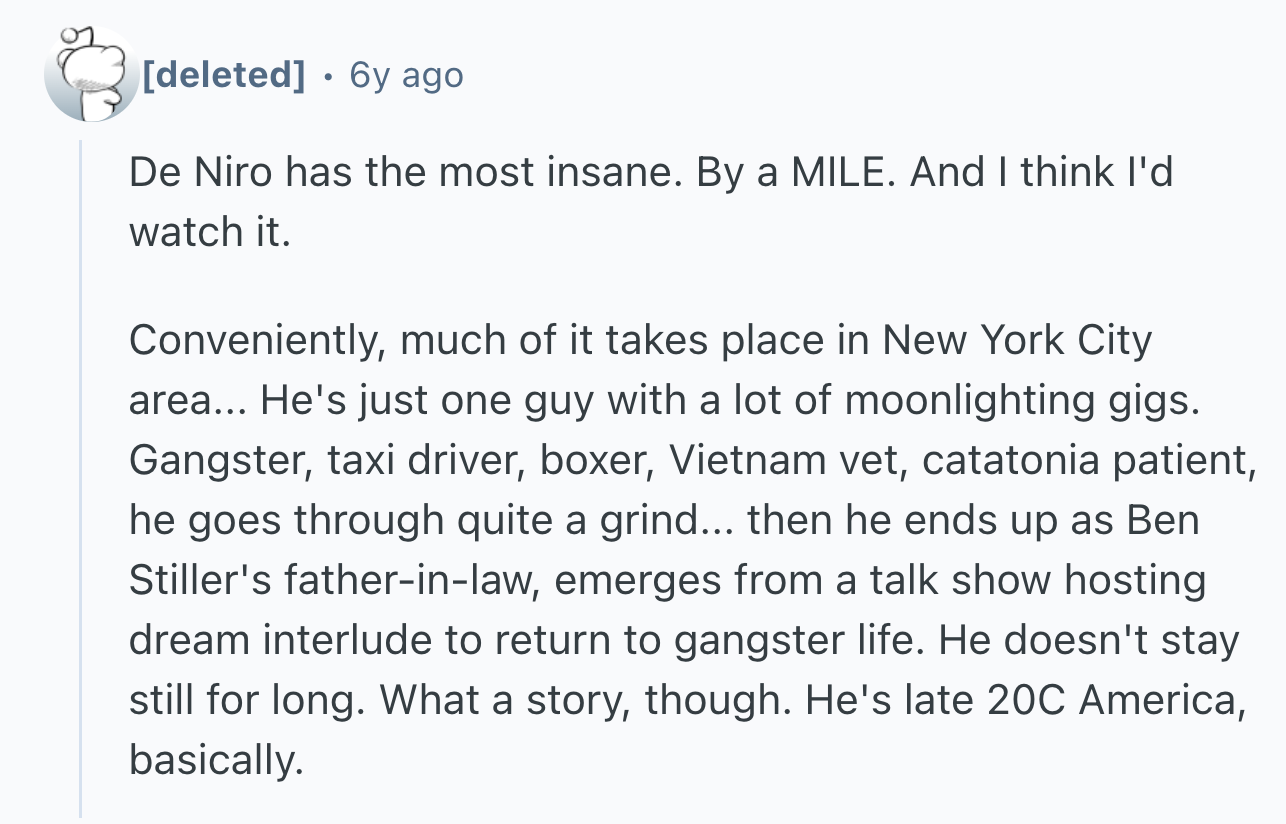Click the final word "basically."
The width and height of the screenshot is (1286, 824).
click(215, 762)
